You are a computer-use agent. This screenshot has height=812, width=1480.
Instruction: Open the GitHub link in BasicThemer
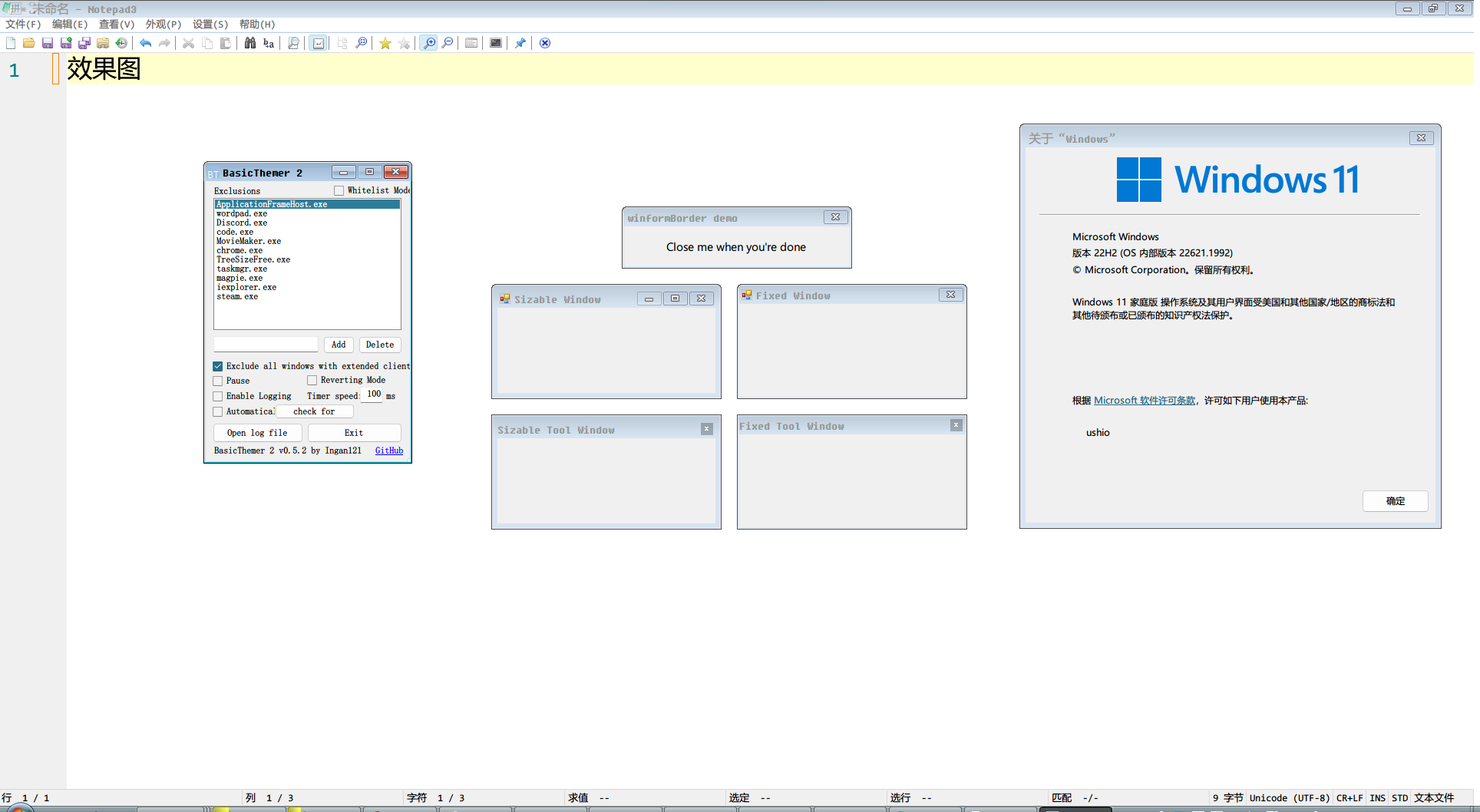(389, 451)
